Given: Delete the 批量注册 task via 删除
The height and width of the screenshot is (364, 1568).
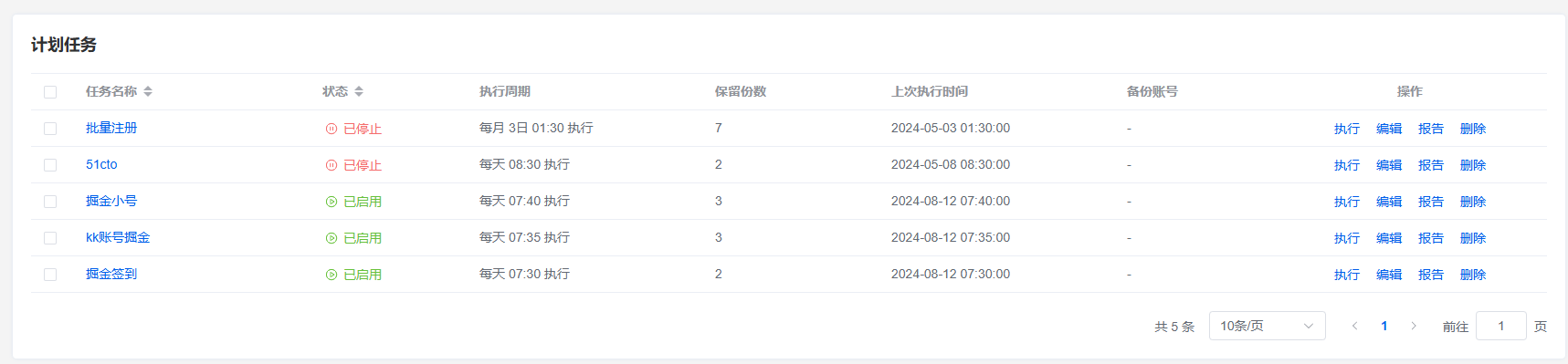Looking at the screenshot, I should [x=1473, y=129].
